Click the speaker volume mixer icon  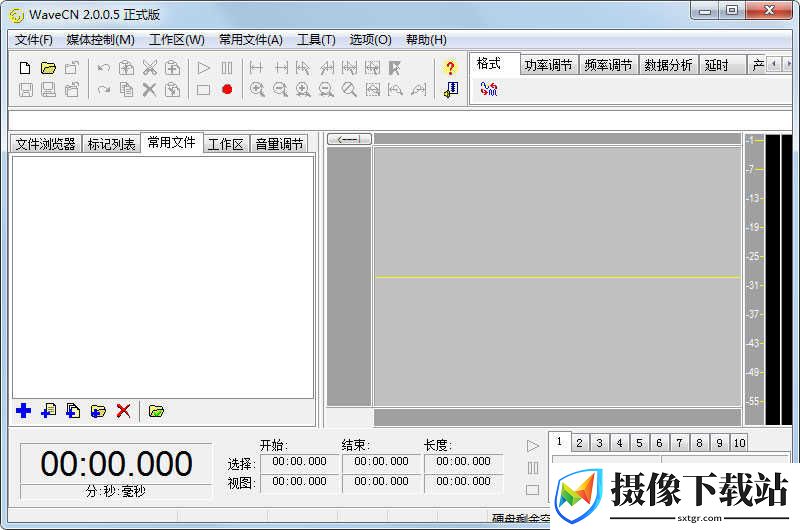point(451,90)
